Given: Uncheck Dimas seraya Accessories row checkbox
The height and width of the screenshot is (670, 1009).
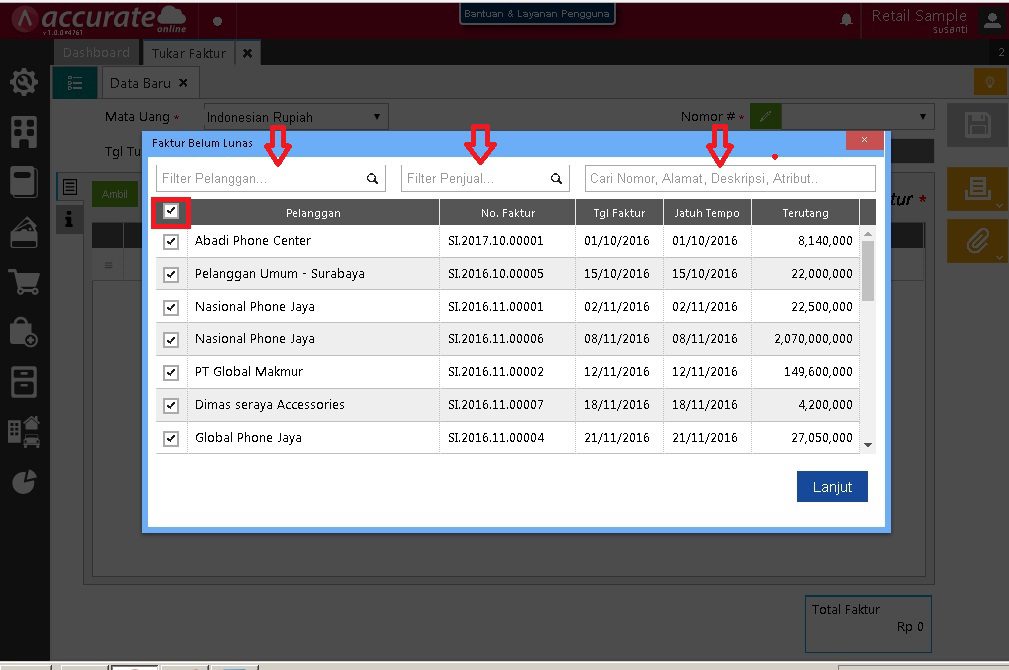Looking at the screenshot, I should (x=171, y=405).
